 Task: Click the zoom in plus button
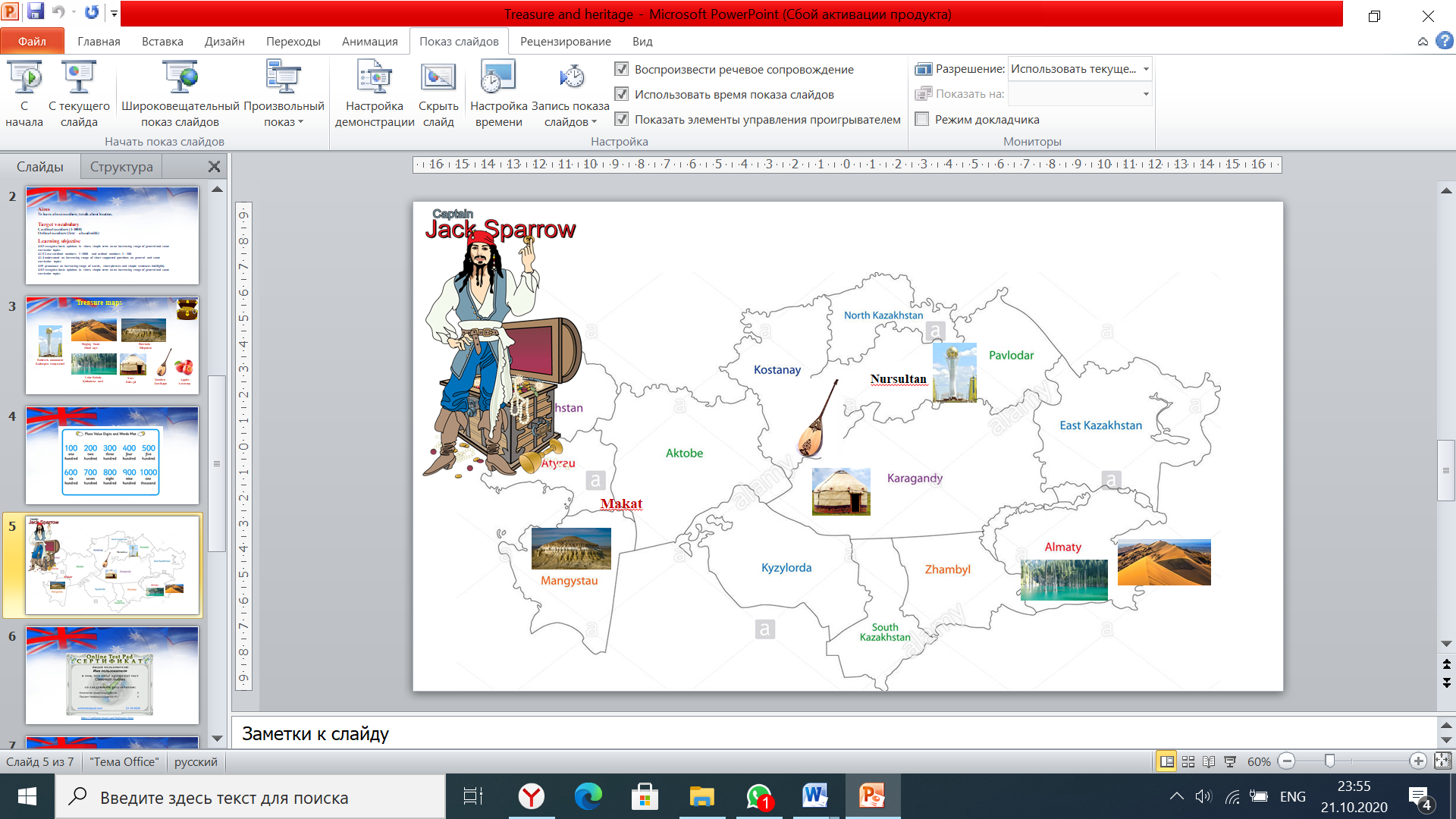coord(1417,761)
